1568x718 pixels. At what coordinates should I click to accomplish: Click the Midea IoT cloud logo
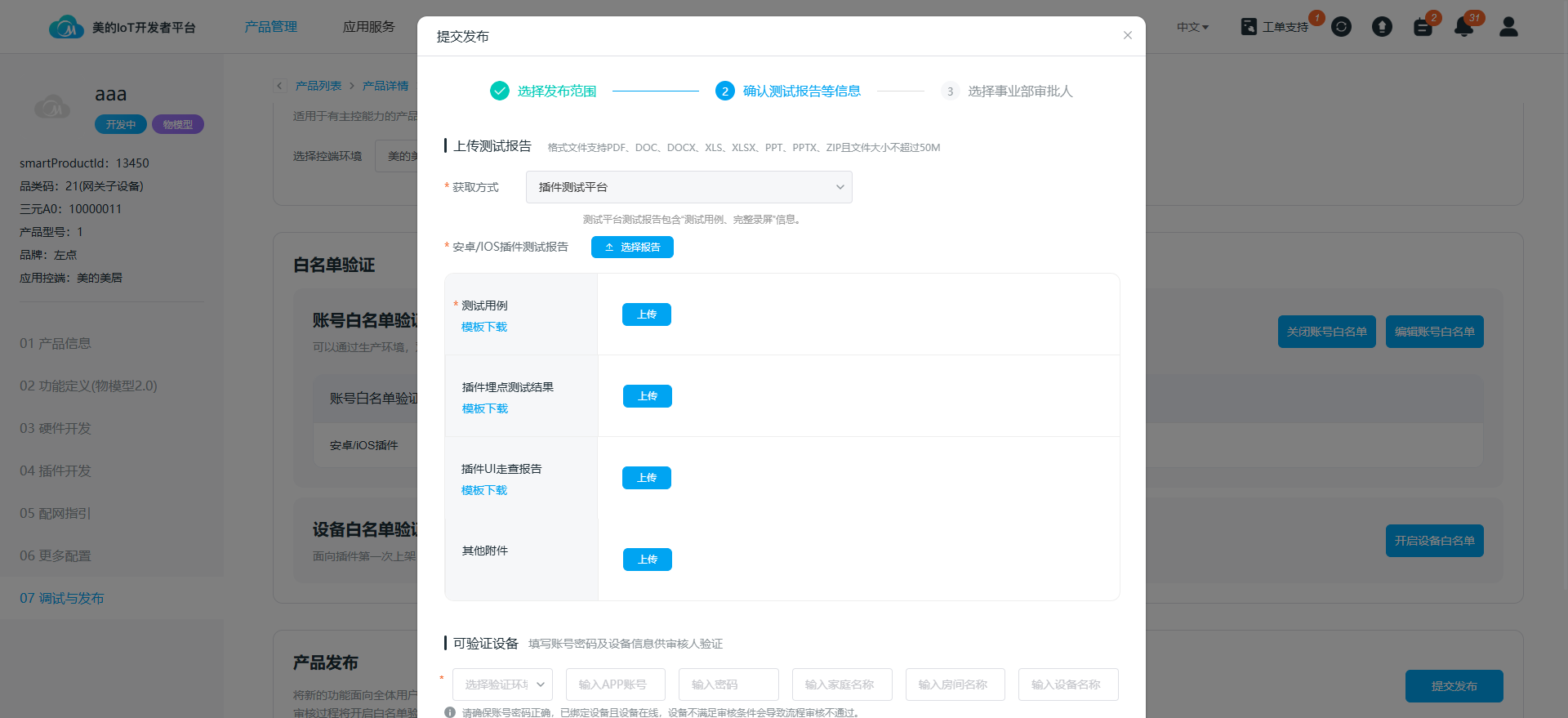tap(65, 28)
